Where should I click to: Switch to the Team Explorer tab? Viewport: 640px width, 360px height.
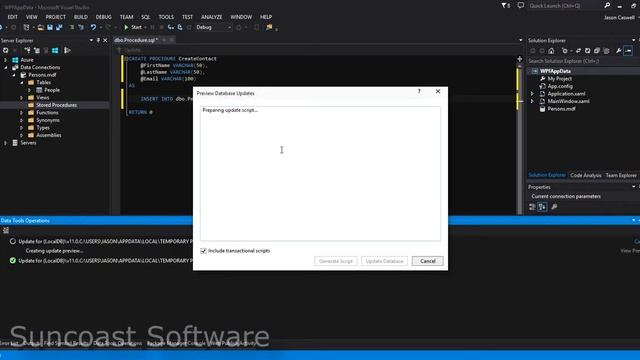tap(621, 175)
